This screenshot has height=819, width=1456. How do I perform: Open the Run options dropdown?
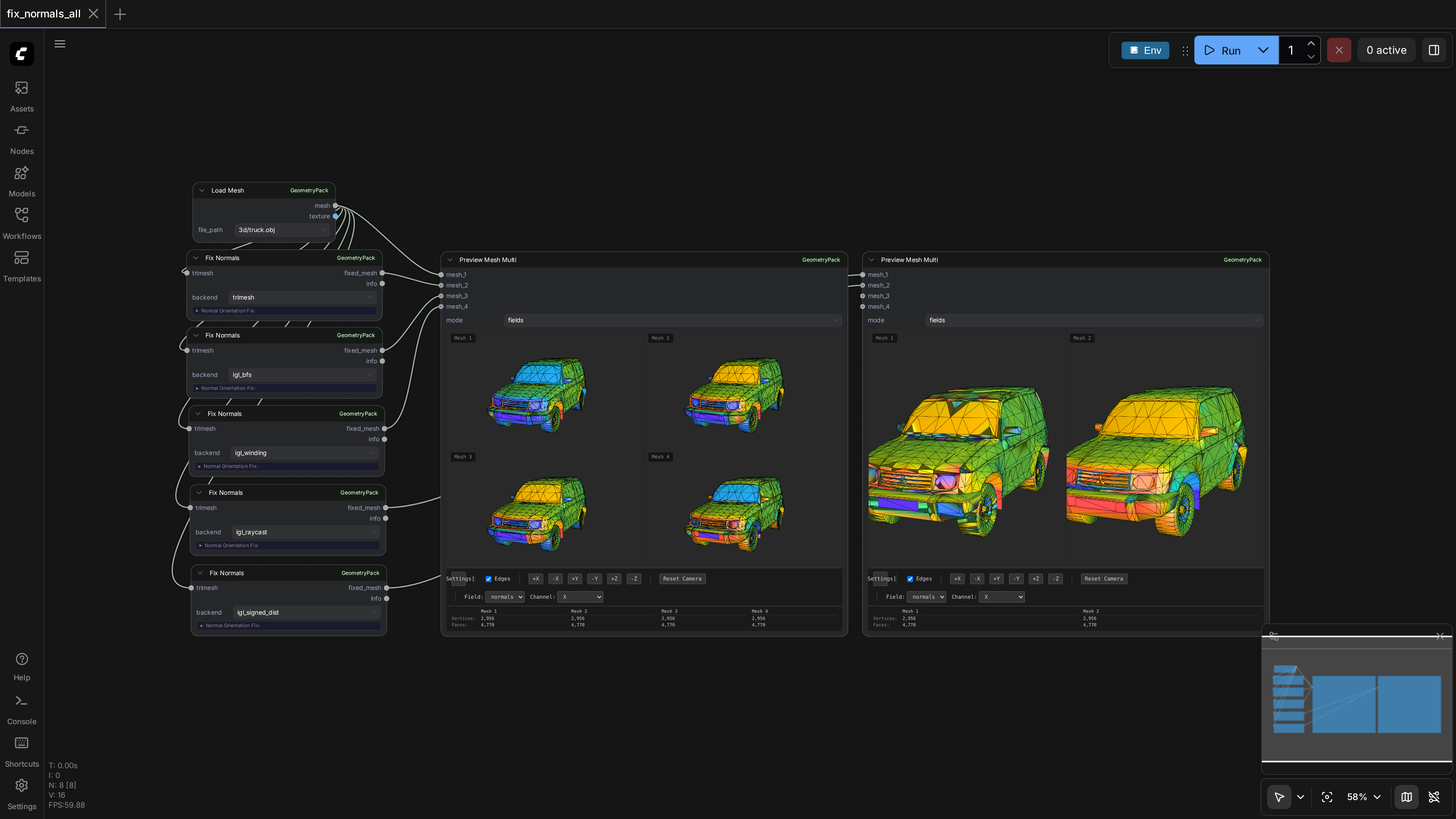(x=1263, y=50)
